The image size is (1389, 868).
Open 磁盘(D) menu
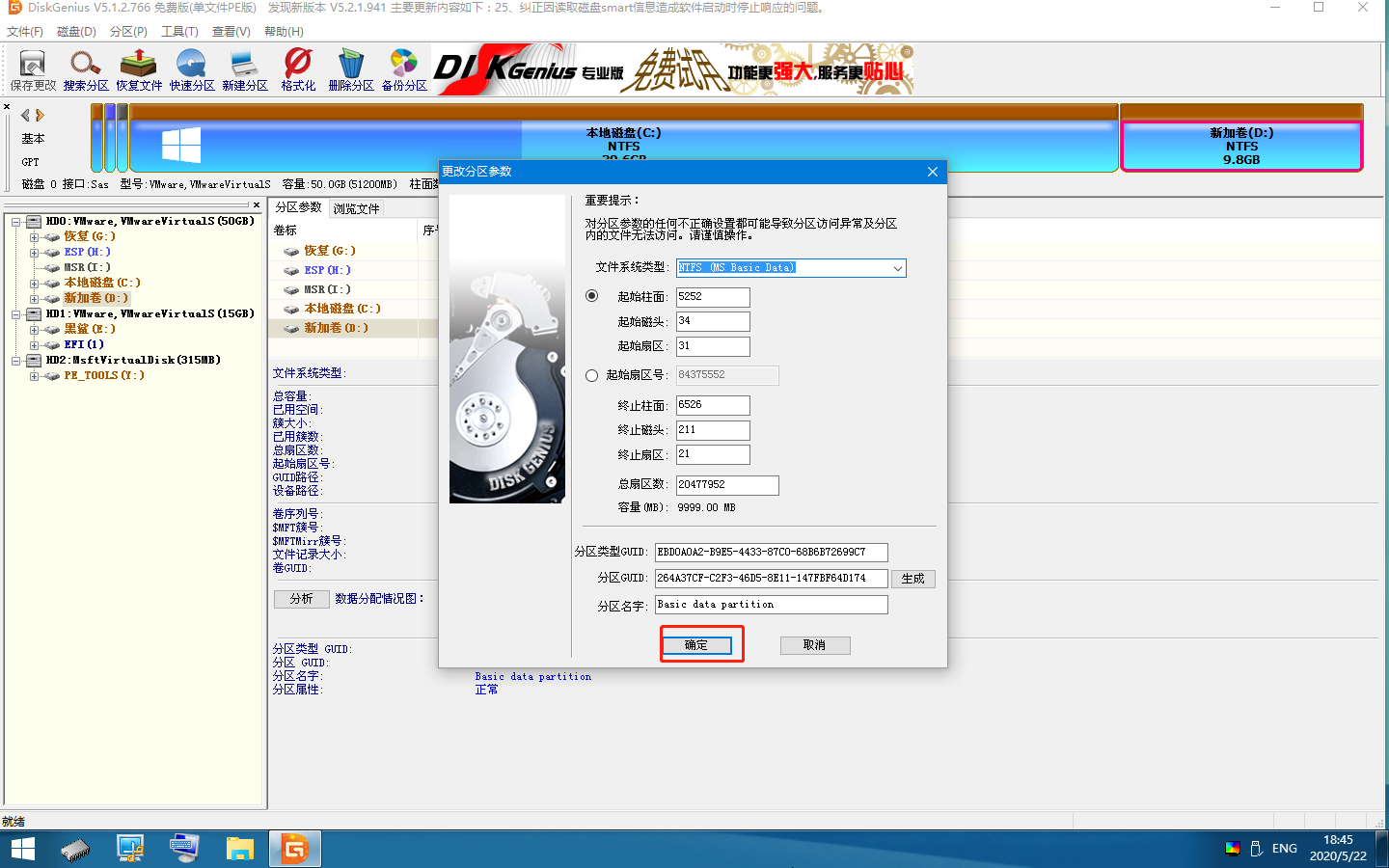[x=76, y=32]
